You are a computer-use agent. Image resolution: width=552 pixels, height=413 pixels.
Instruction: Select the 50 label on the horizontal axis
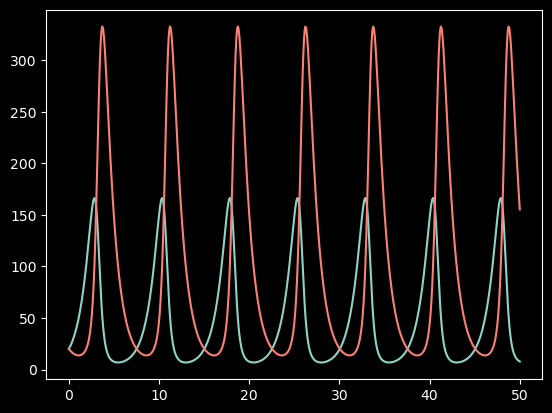520,396
